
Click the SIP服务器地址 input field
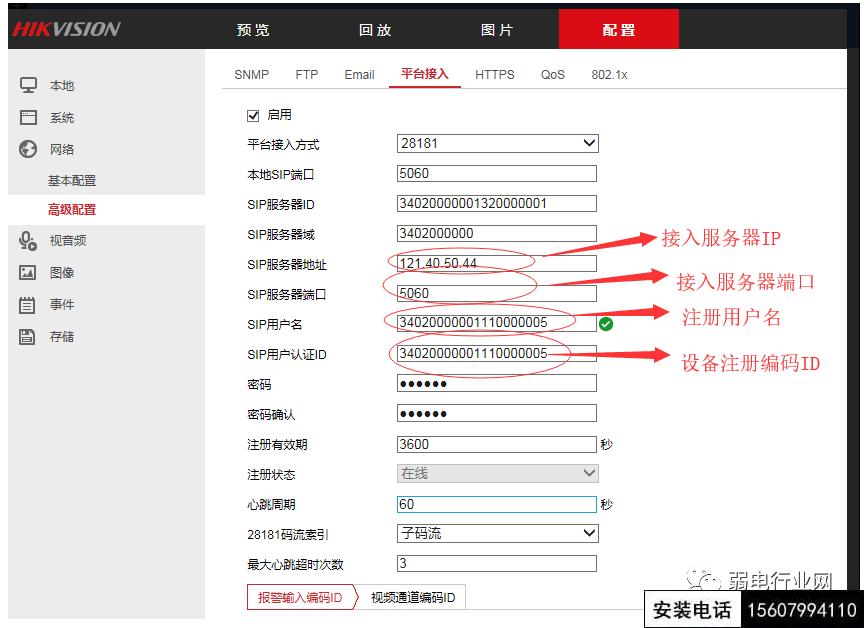(x=496, y=263)
